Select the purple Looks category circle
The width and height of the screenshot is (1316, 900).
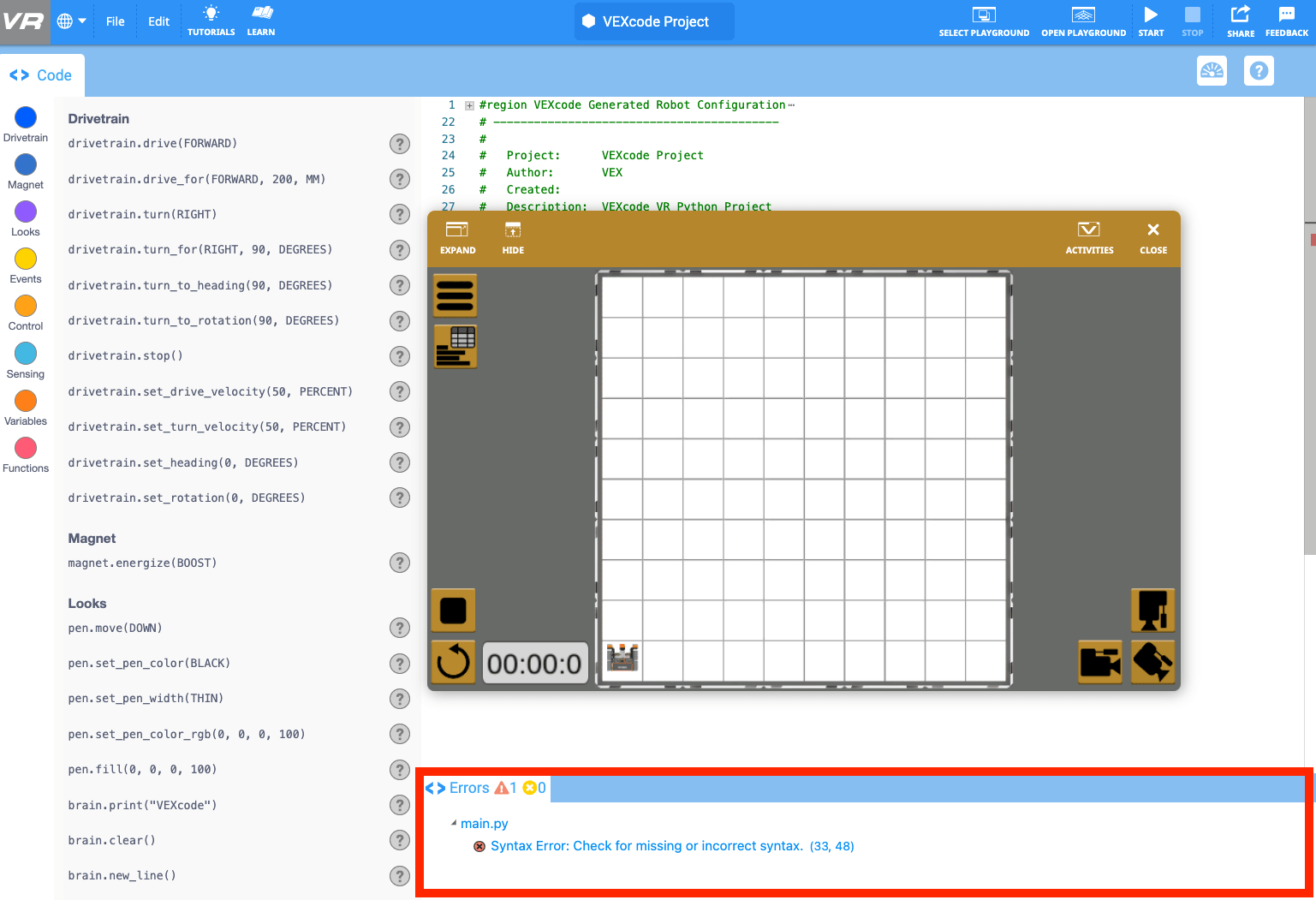click(26, 212)
